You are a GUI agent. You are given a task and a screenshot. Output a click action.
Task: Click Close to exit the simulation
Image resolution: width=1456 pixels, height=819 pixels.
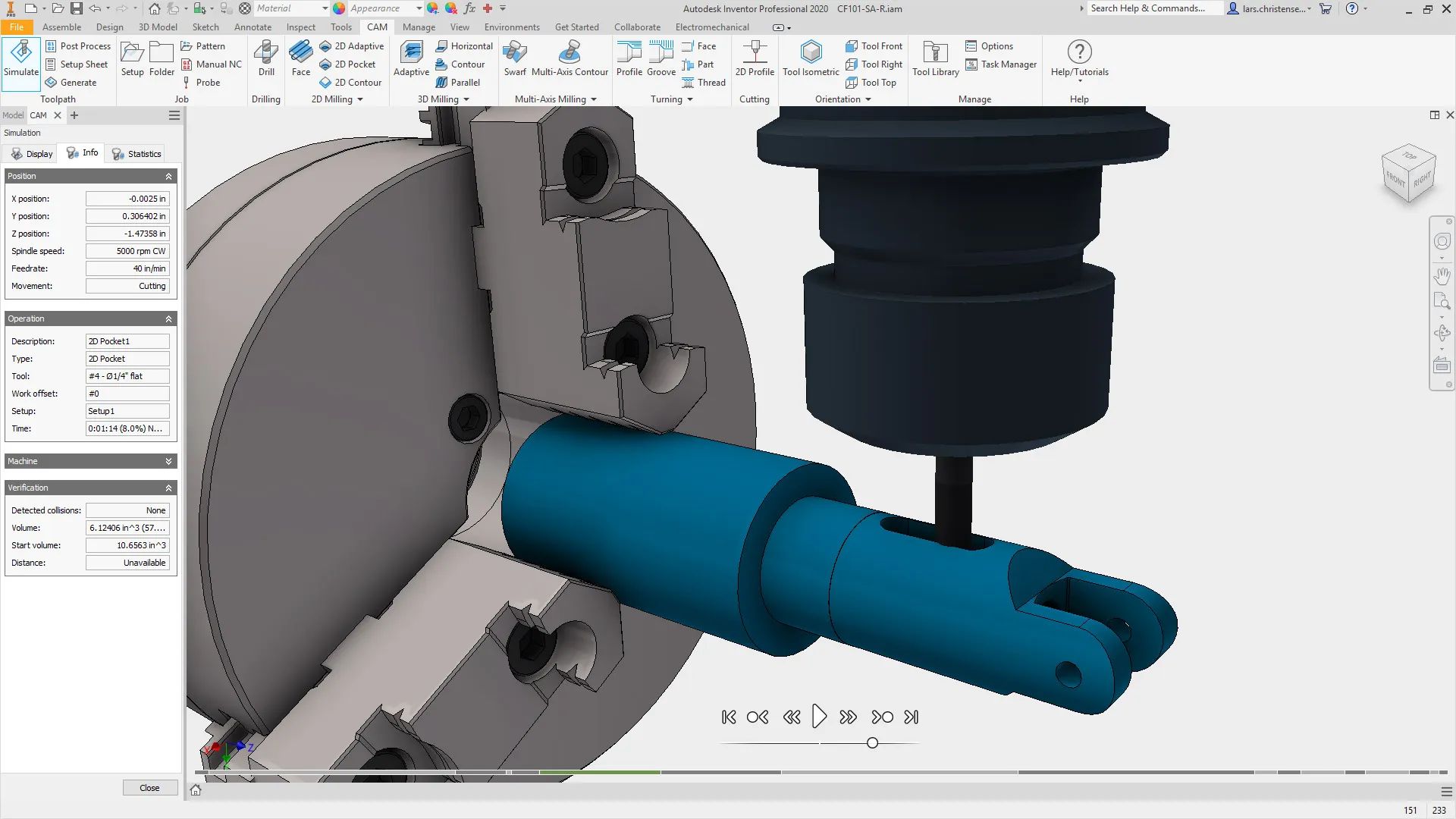[x=149, y=787]
